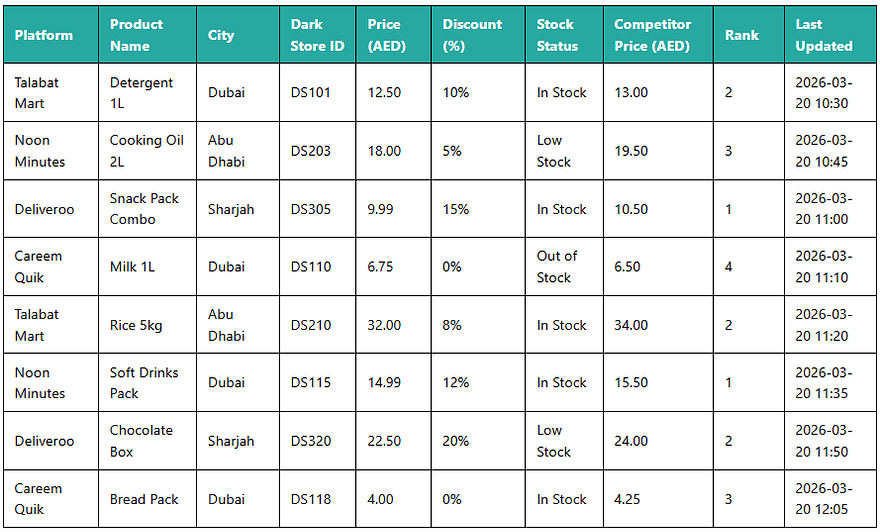Click the Snack Pack Combo cell
This screenshot has width=880, height=532.
(x=148, y=209)
